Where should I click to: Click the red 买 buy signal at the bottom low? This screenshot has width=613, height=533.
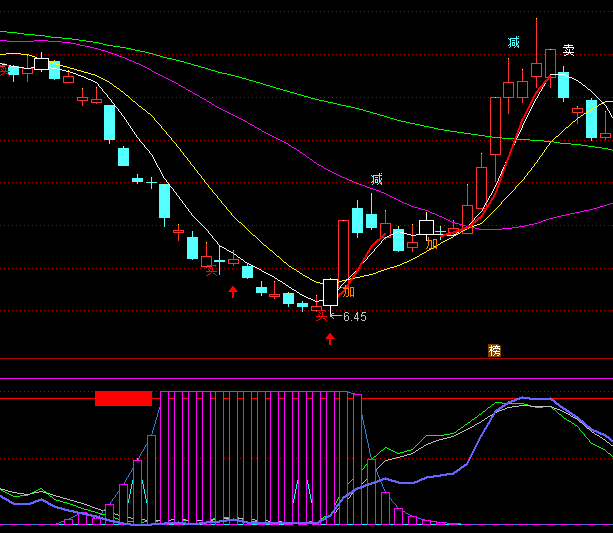coord(321,314)
